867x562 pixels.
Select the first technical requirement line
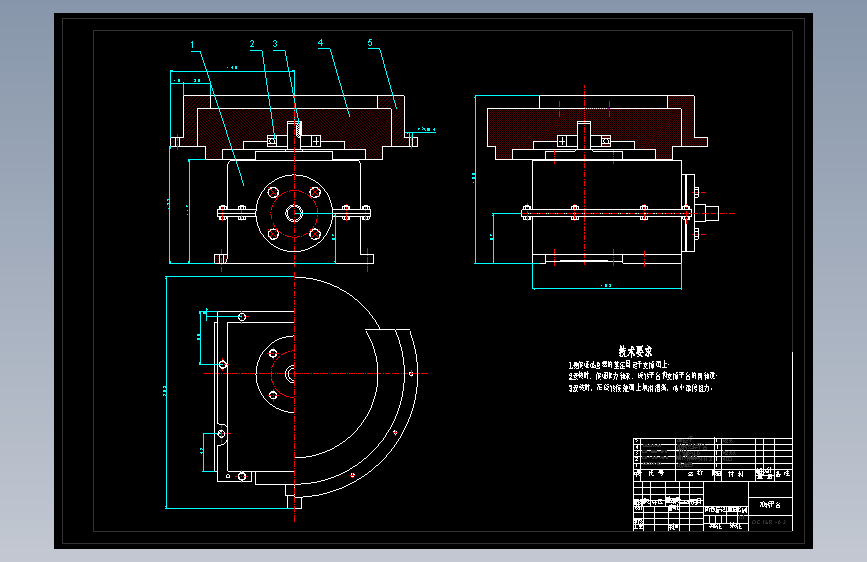pos(619,365)
